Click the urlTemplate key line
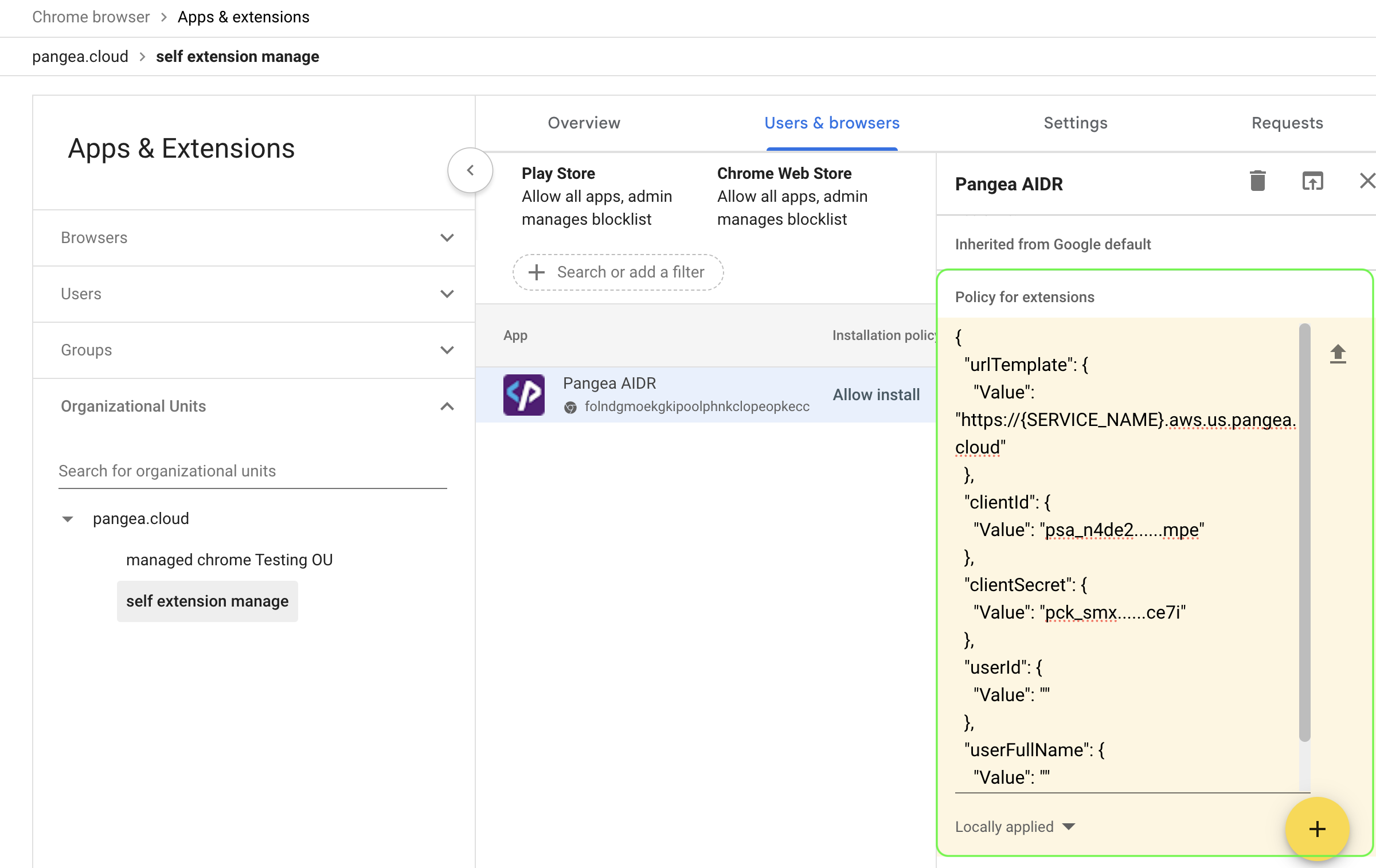Viewport: 1376px width, 868px height. pyautogui.click(x=1026, y=365)
